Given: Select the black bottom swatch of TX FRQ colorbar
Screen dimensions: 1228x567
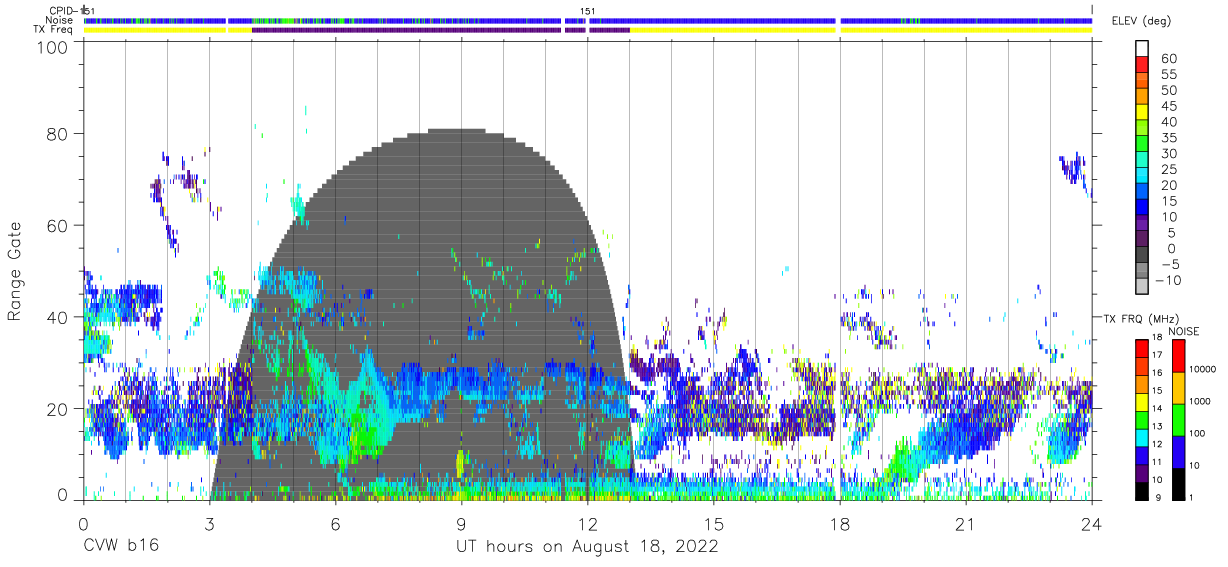Looking at the screenshot, I should click(x=1141, y=491).
